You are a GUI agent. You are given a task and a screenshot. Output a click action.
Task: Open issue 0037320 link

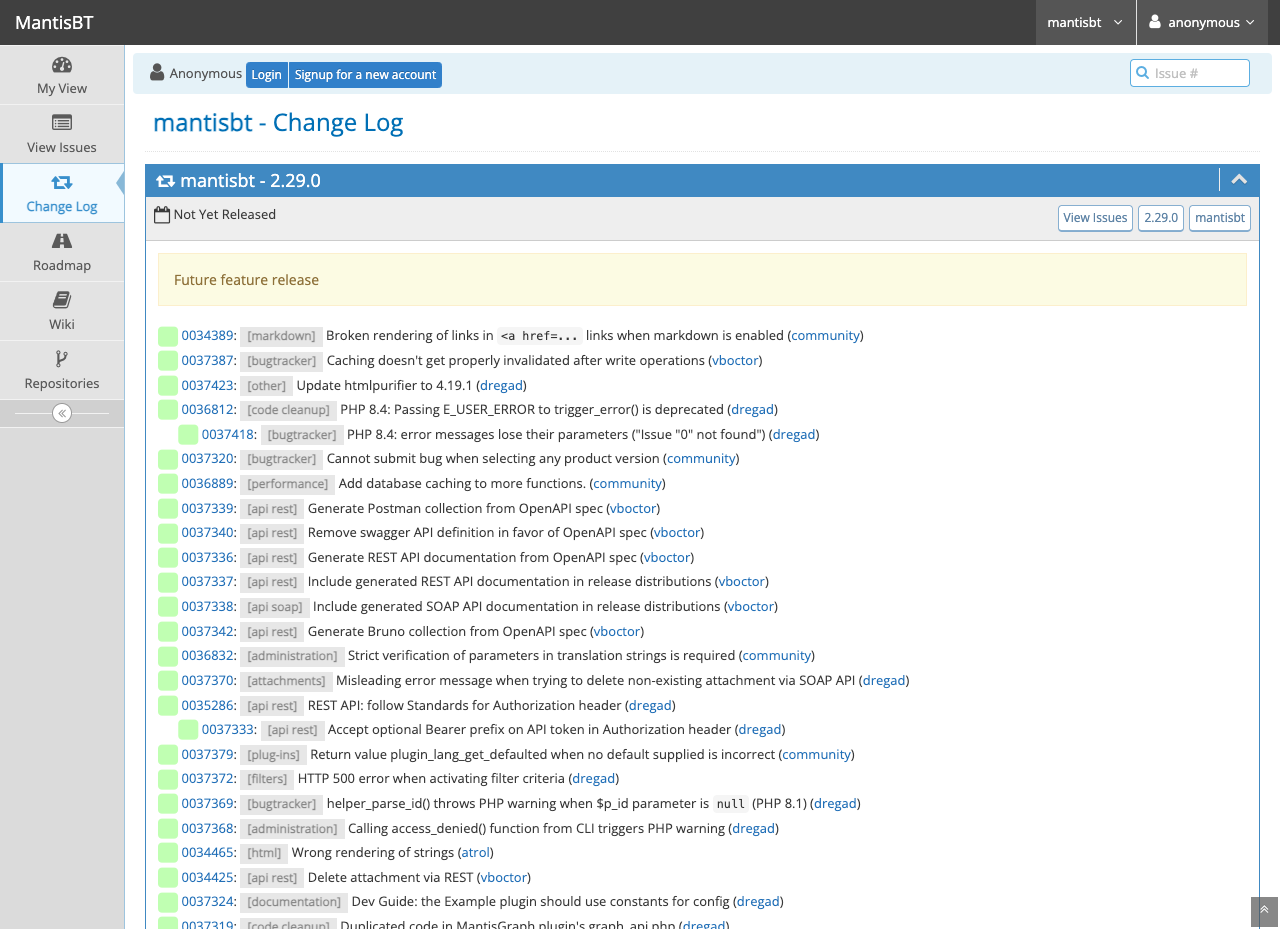[208, 458]
